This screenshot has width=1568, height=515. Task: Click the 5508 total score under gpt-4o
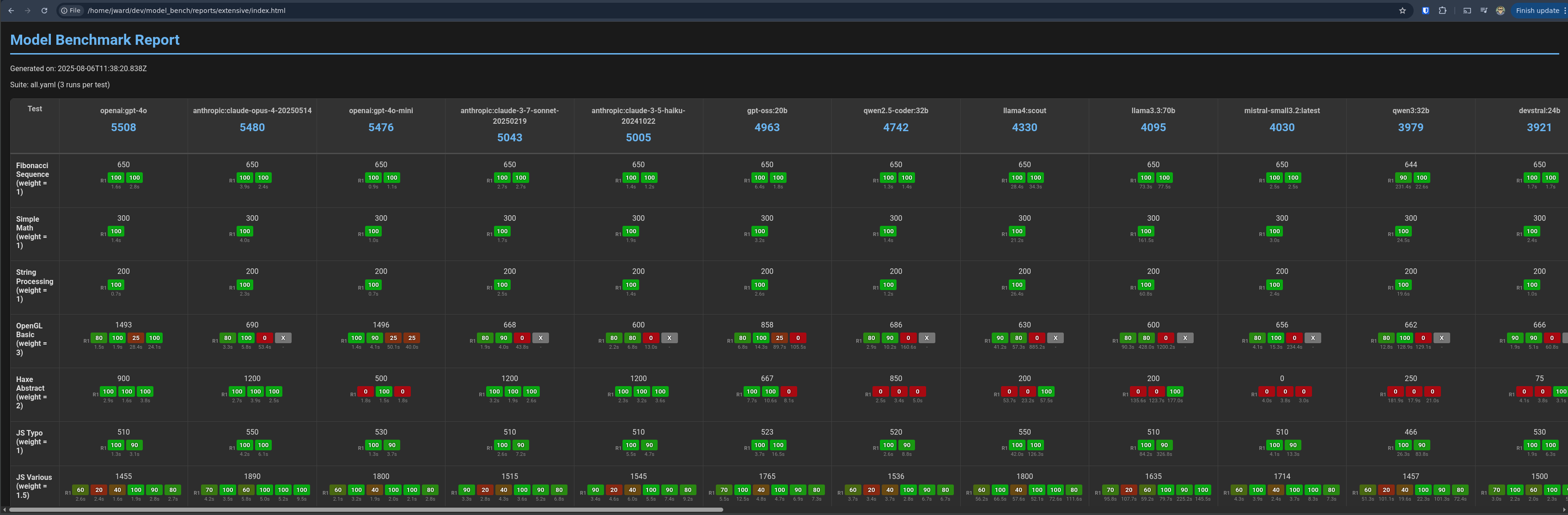(x=123, y=127)
